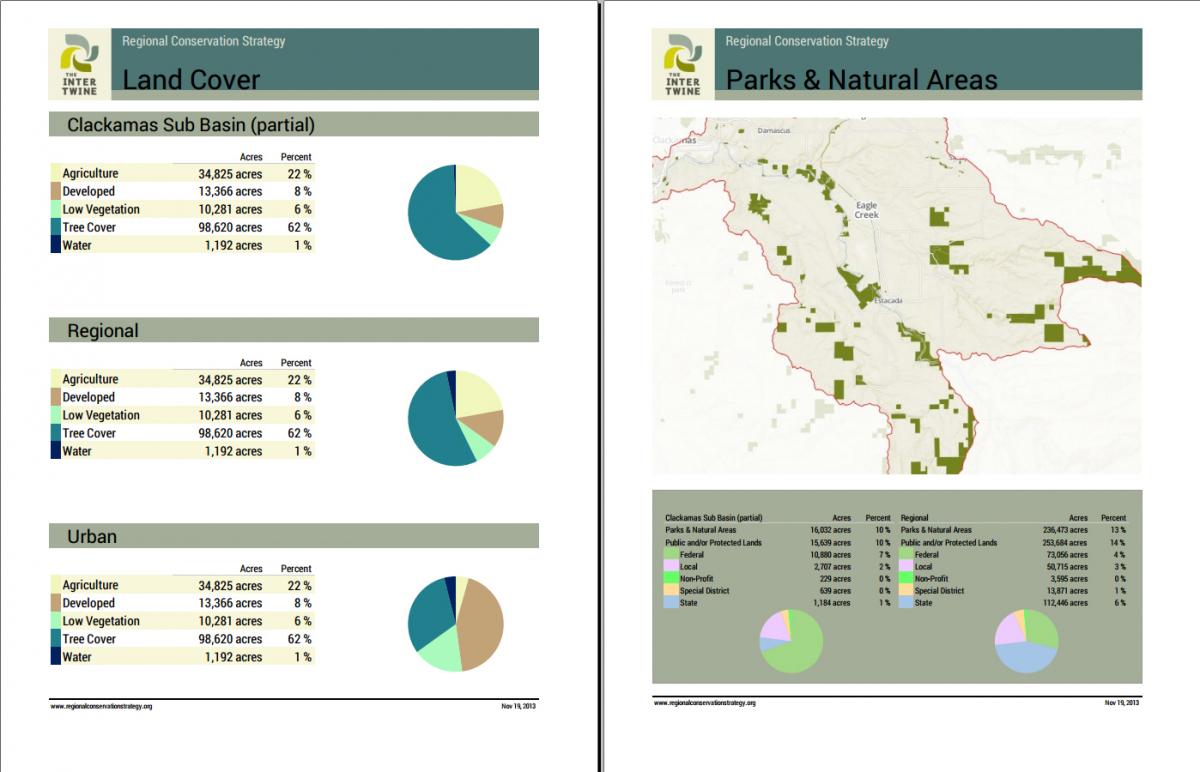The height and width of the screenshot is (772, 1200).
Task: Click 'Public and/or Protected Lands' beside 15,639 acres
Action: (713, 542)
